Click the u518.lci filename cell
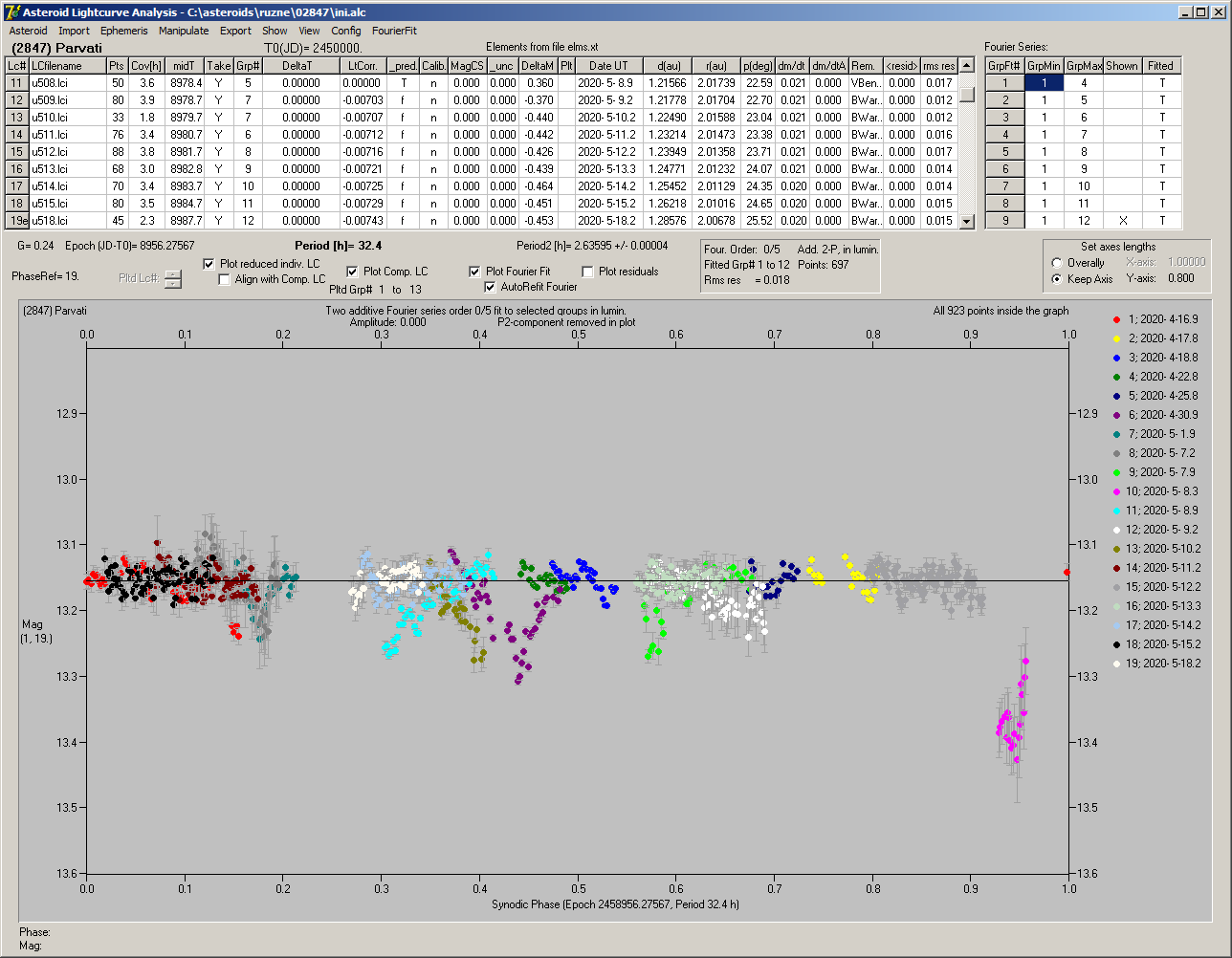The height and width of the screenshot is (958, 1232). (x=66, y=221)
